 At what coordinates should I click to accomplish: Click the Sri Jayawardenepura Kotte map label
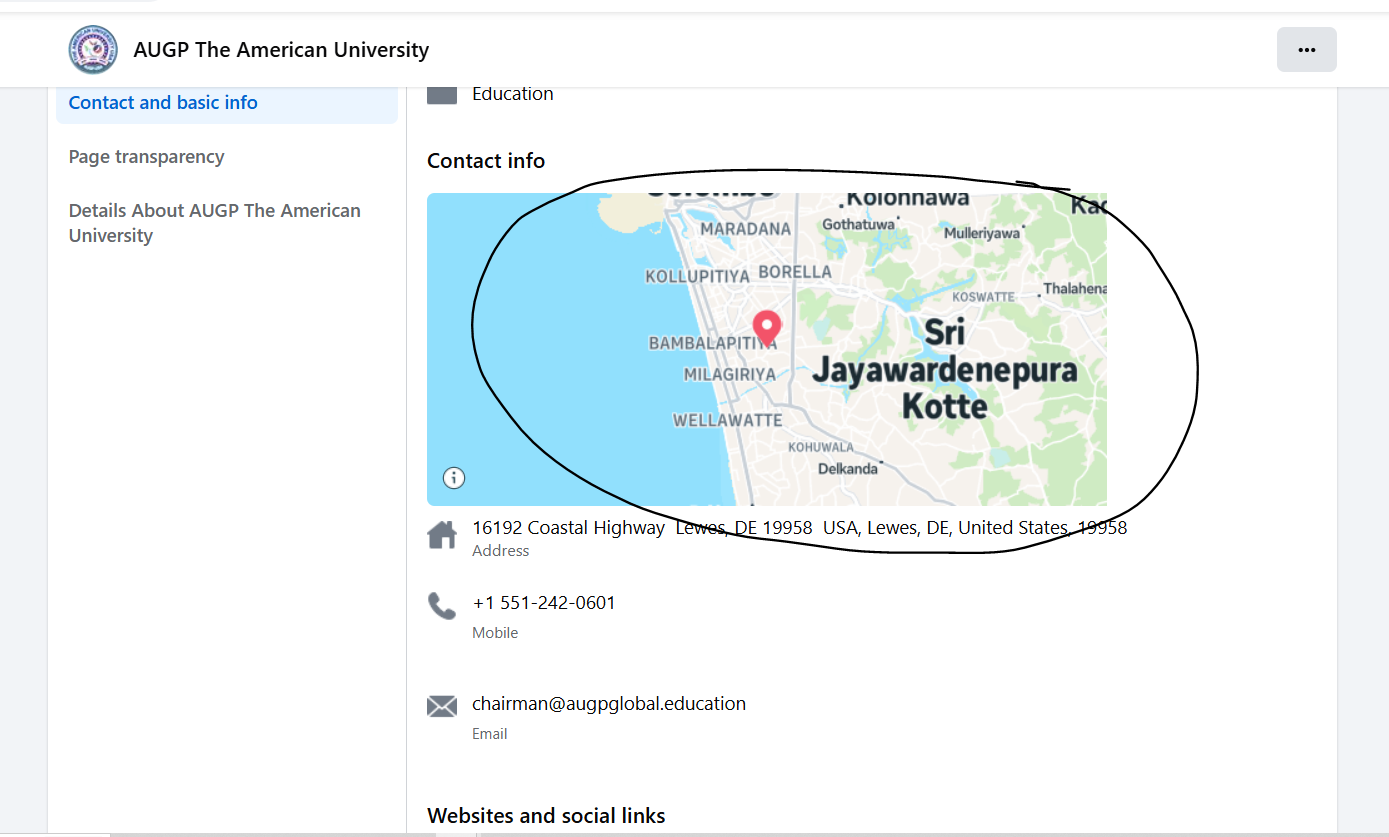click(945, 370)
